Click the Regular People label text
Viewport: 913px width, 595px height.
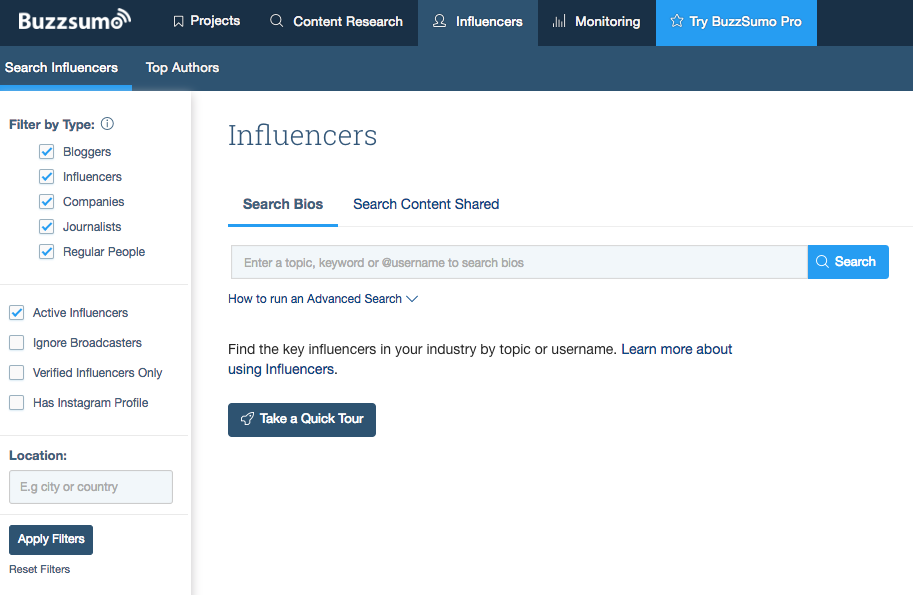104,252
